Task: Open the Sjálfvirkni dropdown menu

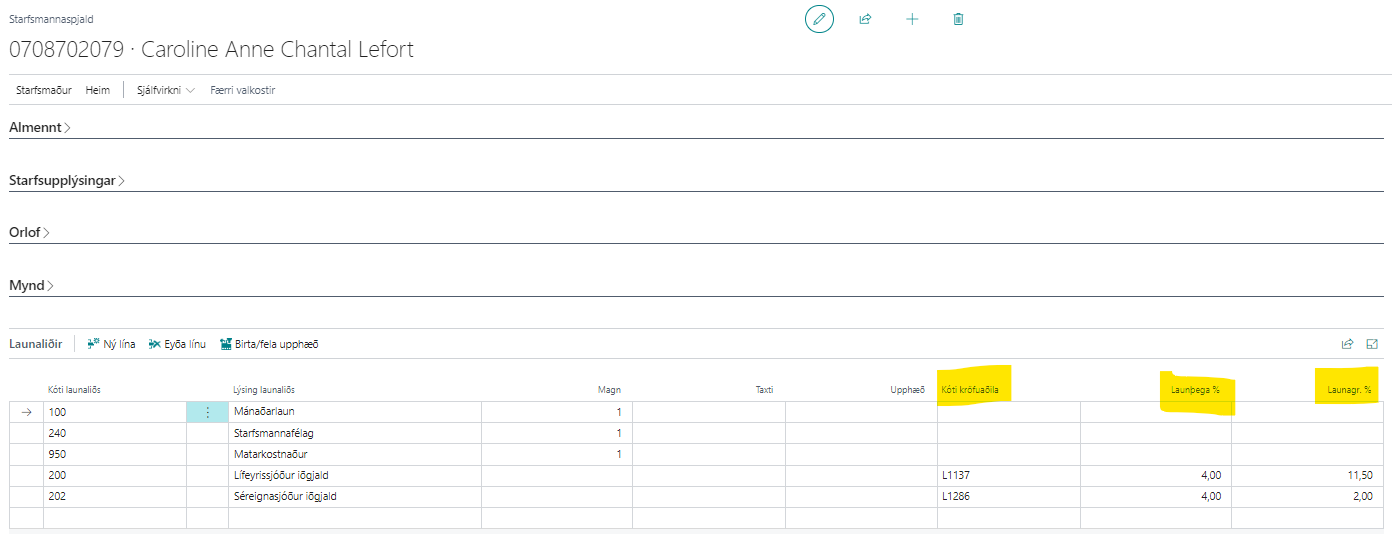Action: 165,90
